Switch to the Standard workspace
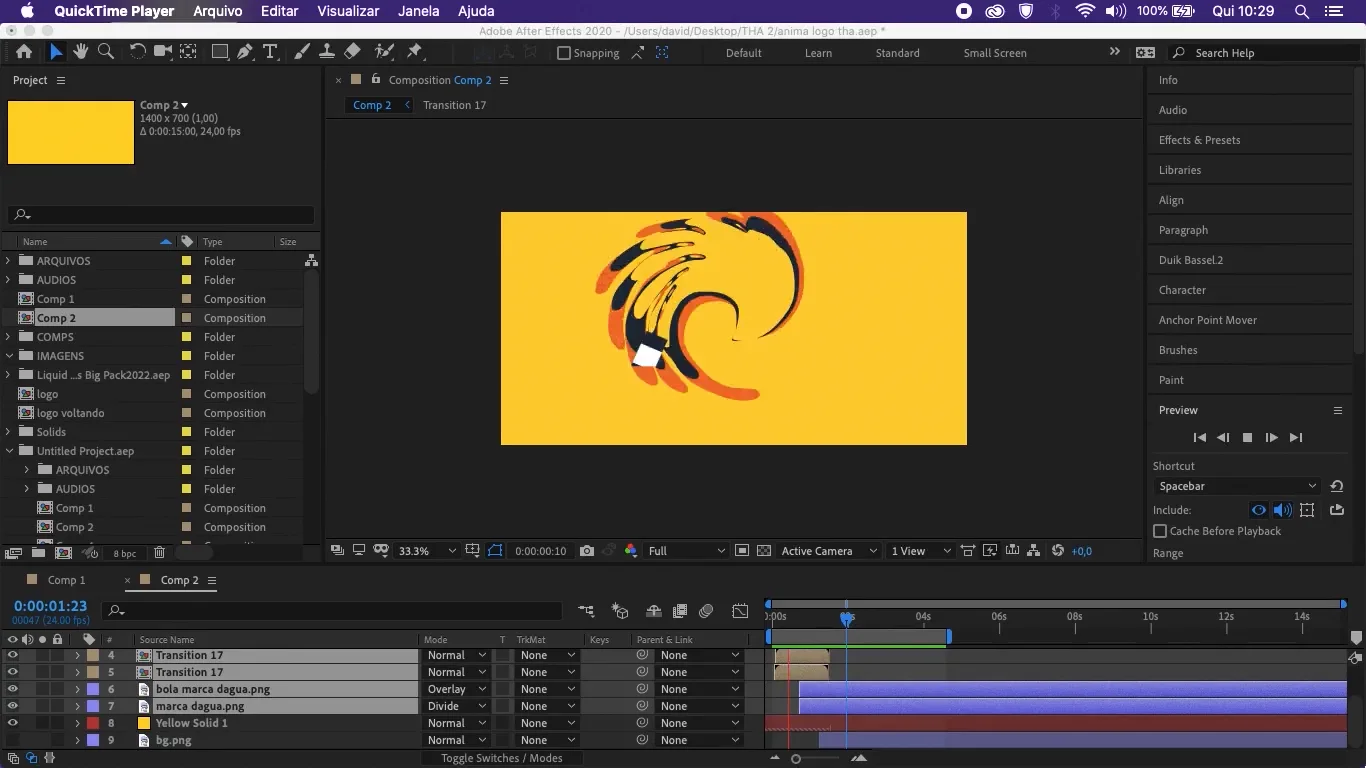The height and width of the screenshot is (768, 1366). 897,53
